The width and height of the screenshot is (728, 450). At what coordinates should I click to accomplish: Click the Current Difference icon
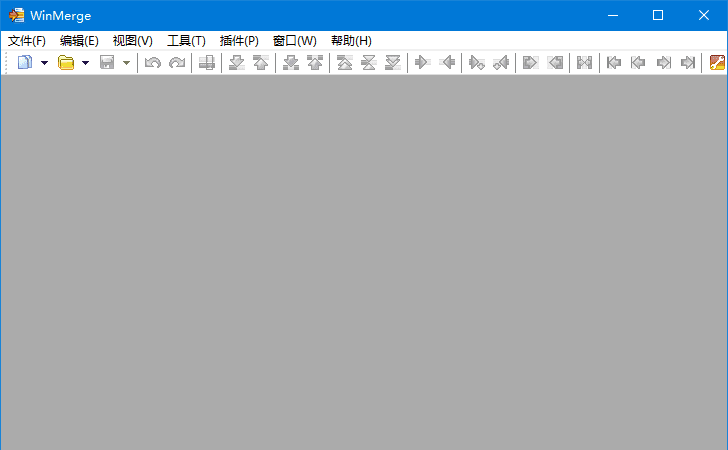click(x=369, y=62)
